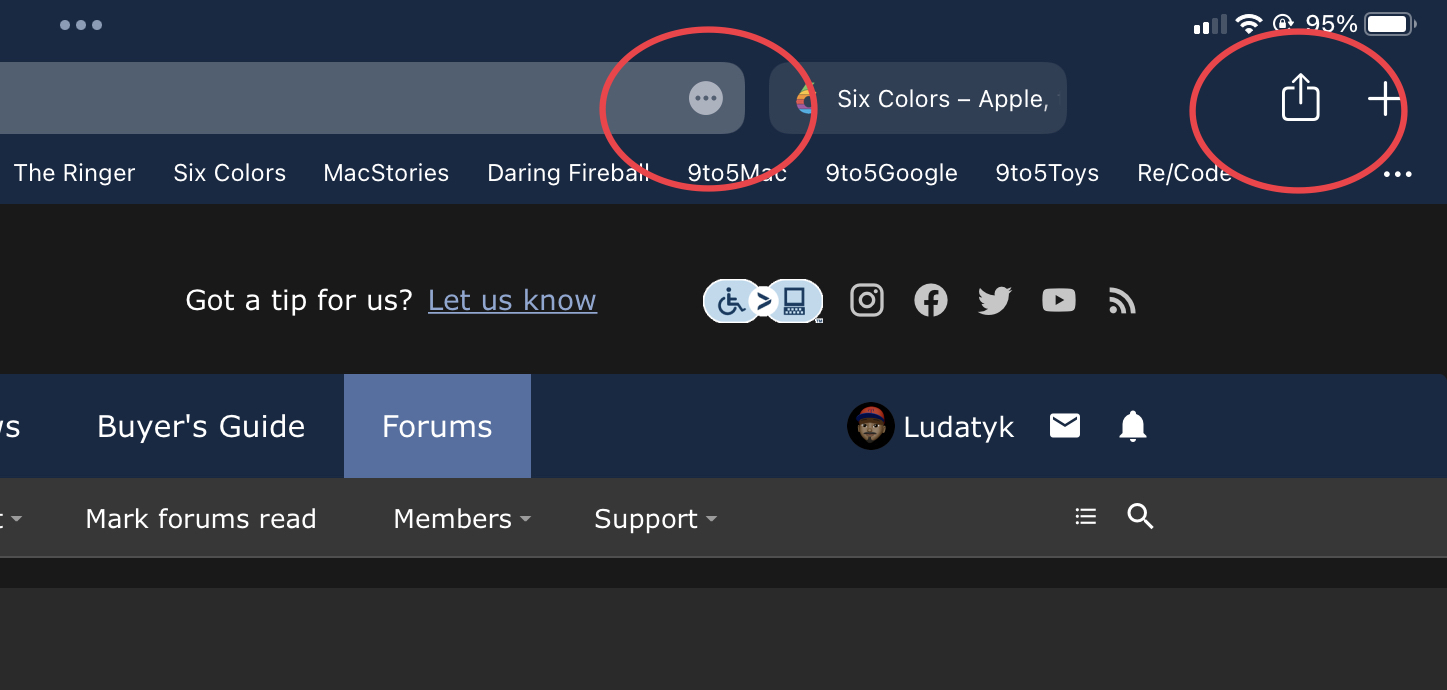
Task: Open MacRumors Twitter bird icon
Action: pos(994,300)
